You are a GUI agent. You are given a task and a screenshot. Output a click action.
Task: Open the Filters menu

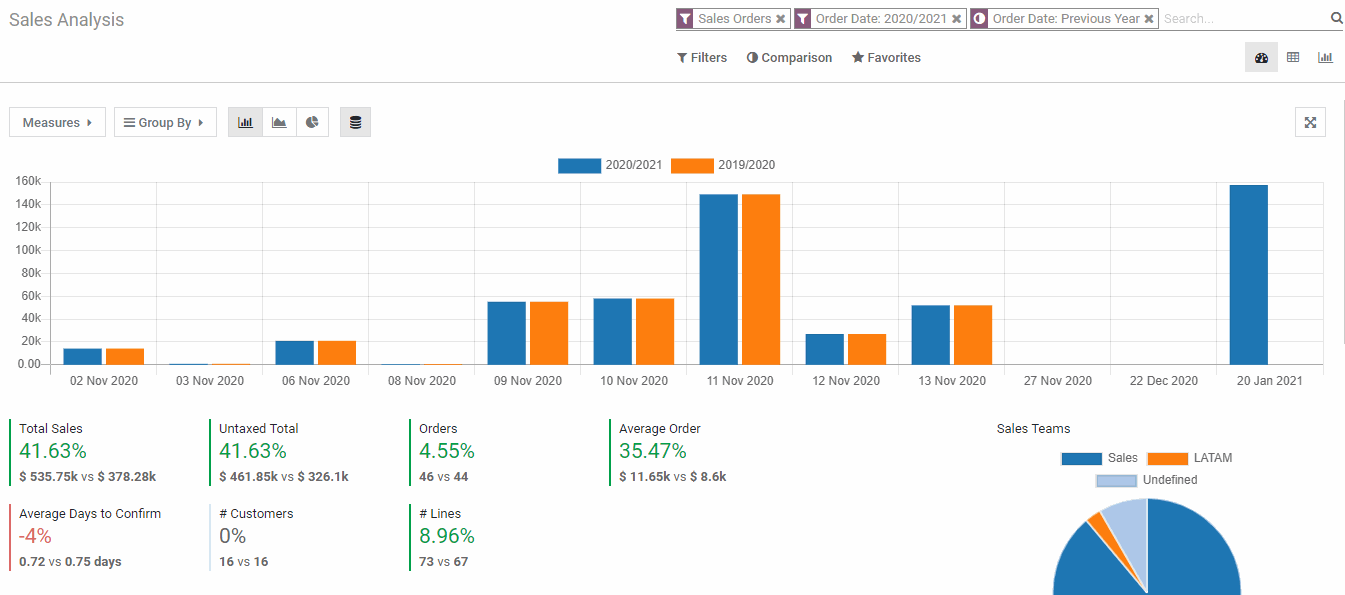coord(702,58)
